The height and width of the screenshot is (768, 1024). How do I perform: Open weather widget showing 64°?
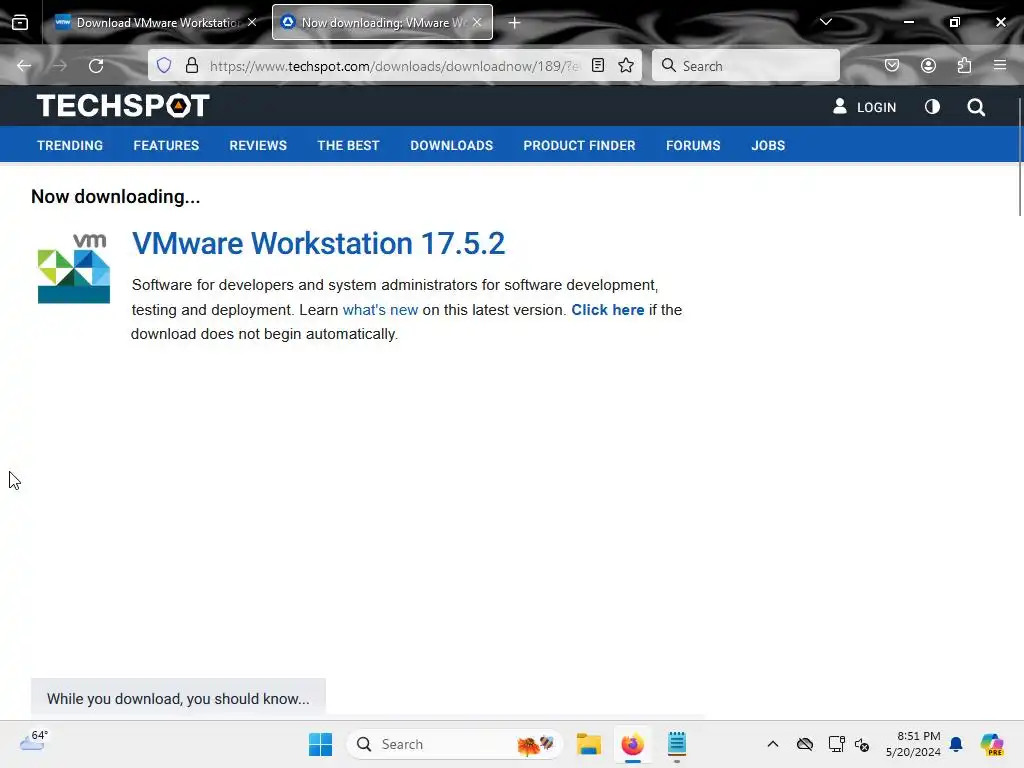pos(34,741)
